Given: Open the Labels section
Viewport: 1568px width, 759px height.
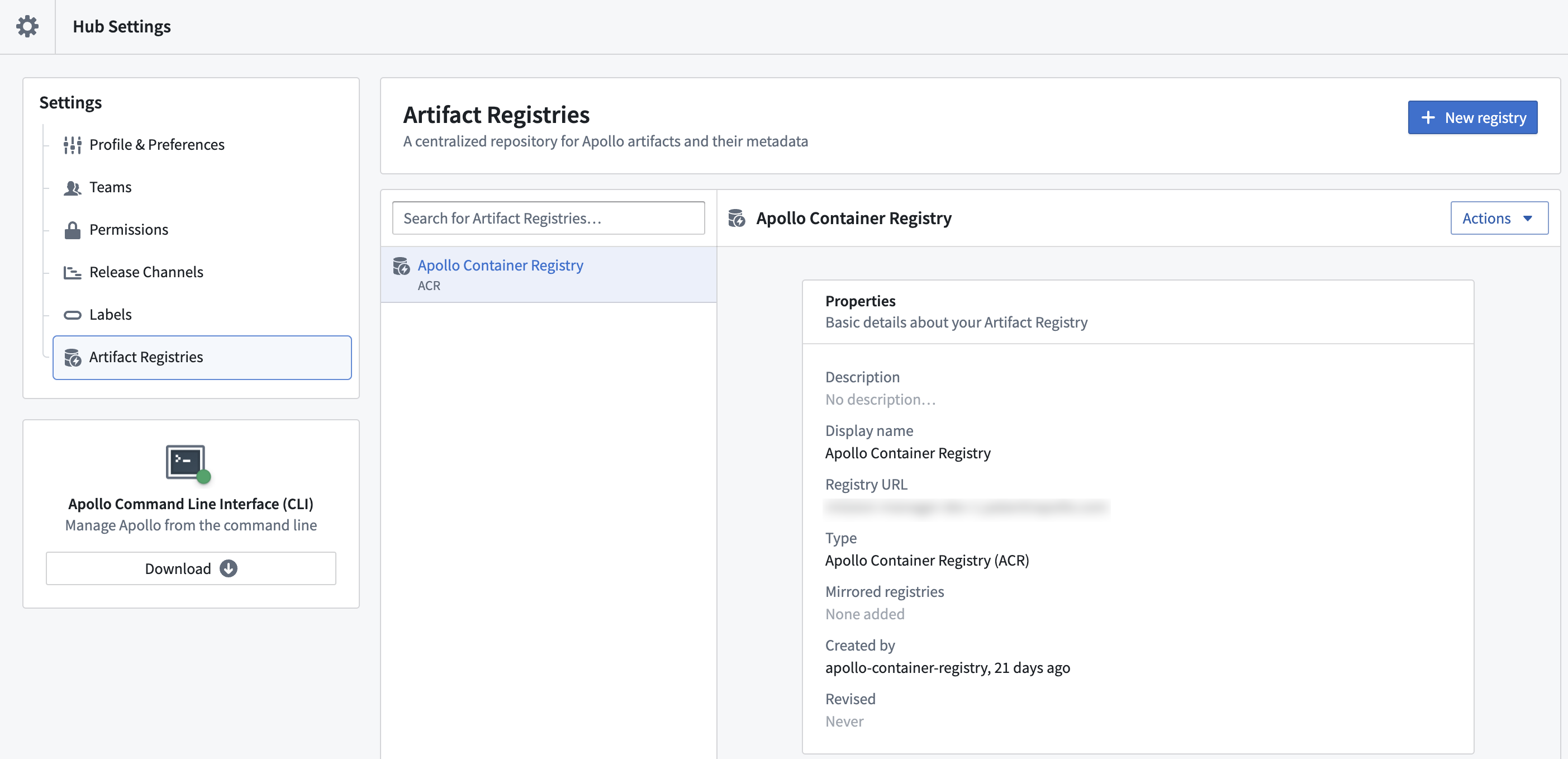Looking at the screenshot, I should [202, 315].
